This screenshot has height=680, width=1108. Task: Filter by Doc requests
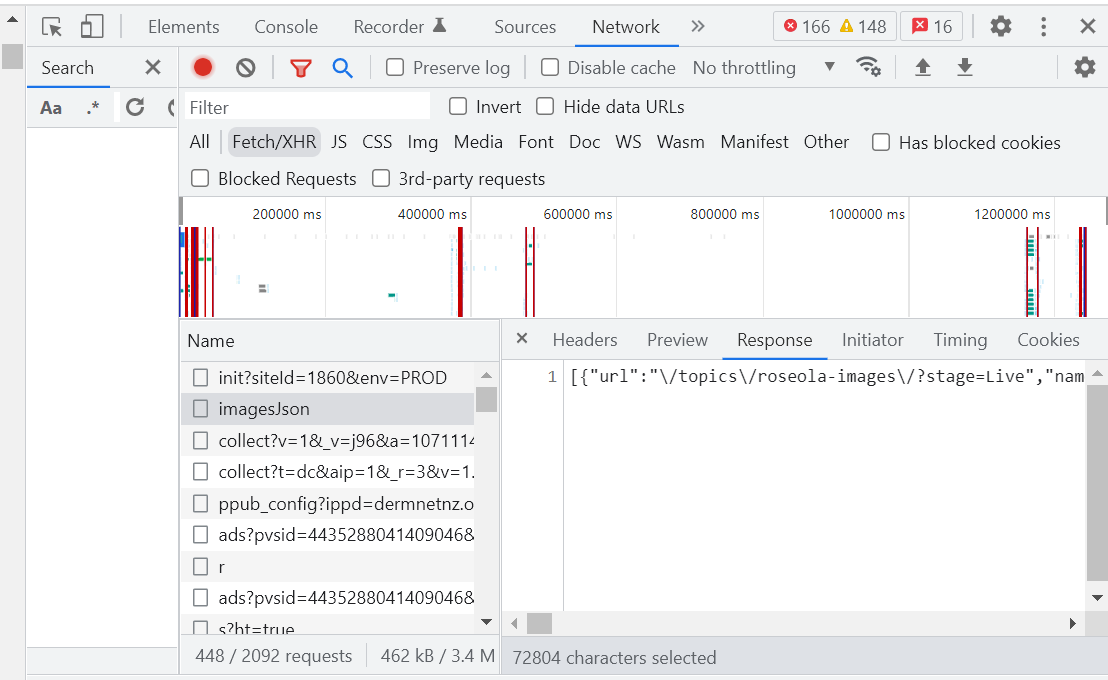[x=584, y=142]
